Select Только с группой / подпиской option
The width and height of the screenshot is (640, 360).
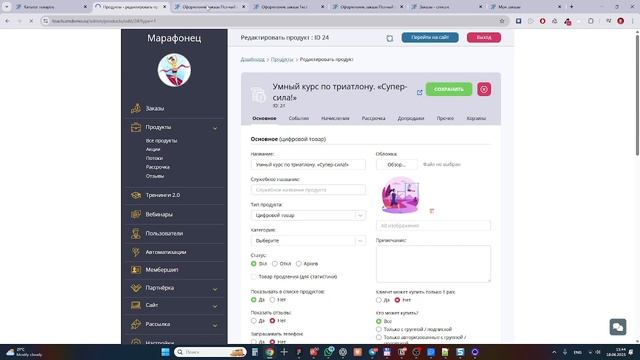coord(378,329)
